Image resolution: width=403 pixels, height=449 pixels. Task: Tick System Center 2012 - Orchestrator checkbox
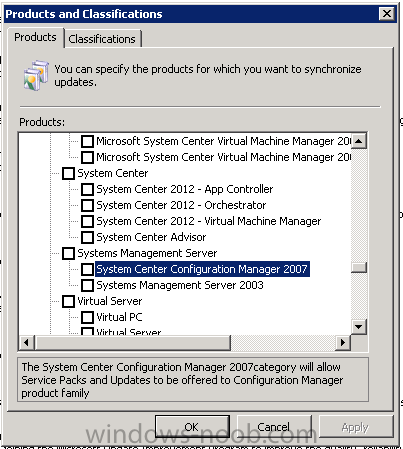point(87,205)
